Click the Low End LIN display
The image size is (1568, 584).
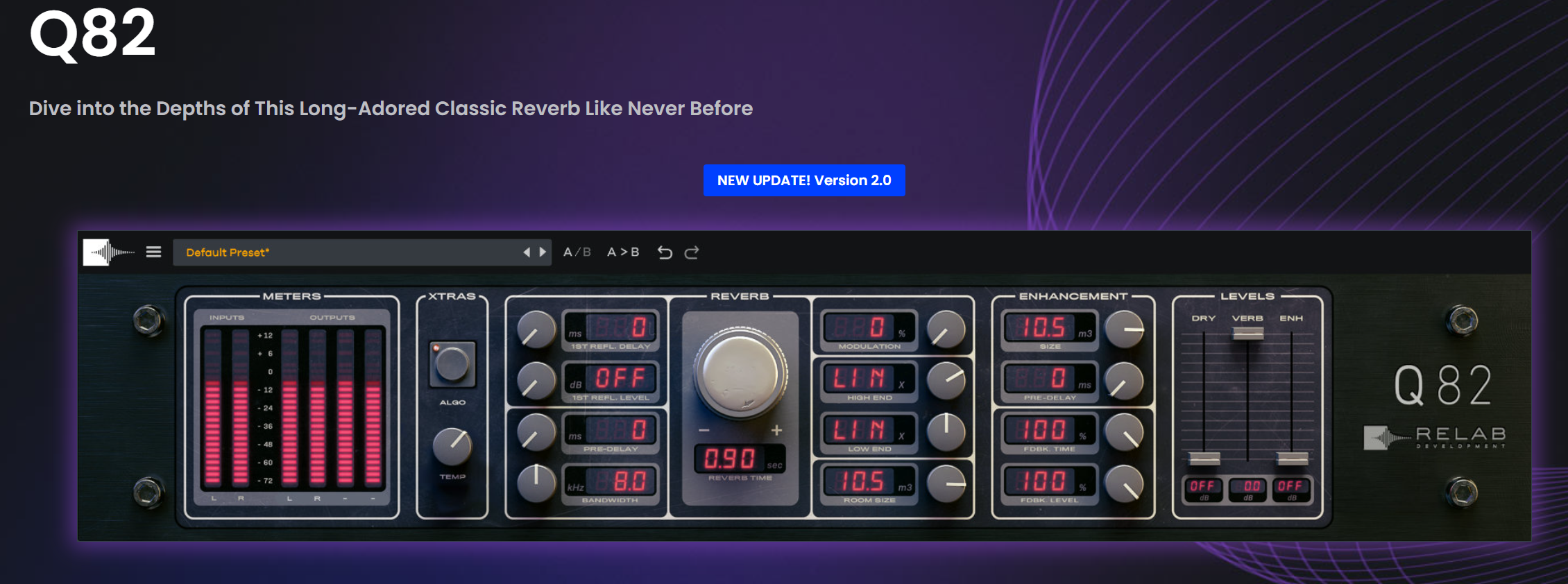(x=869, y=430)
